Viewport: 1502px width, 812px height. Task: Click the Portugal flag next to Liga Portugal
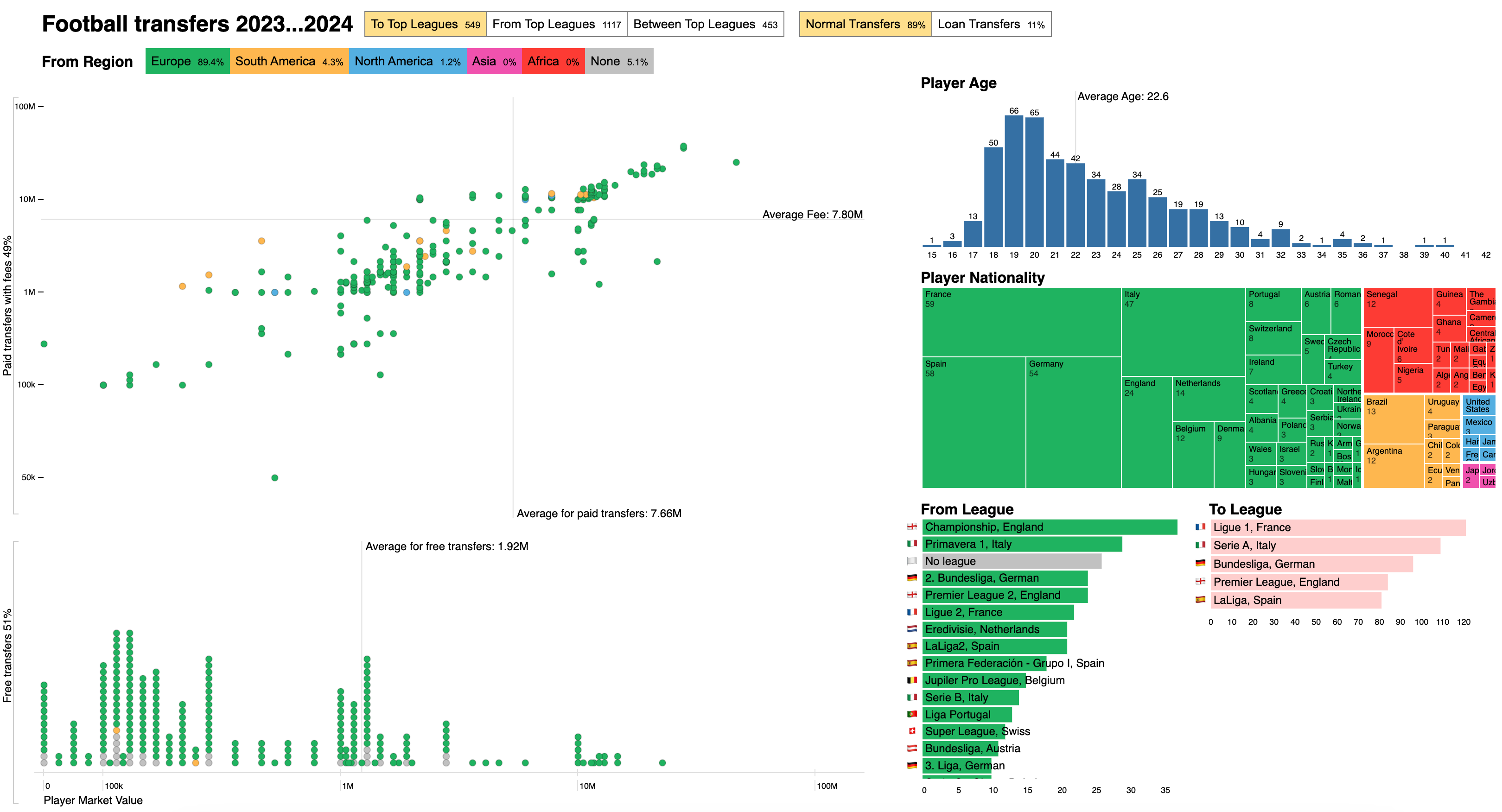click(912, 714)
